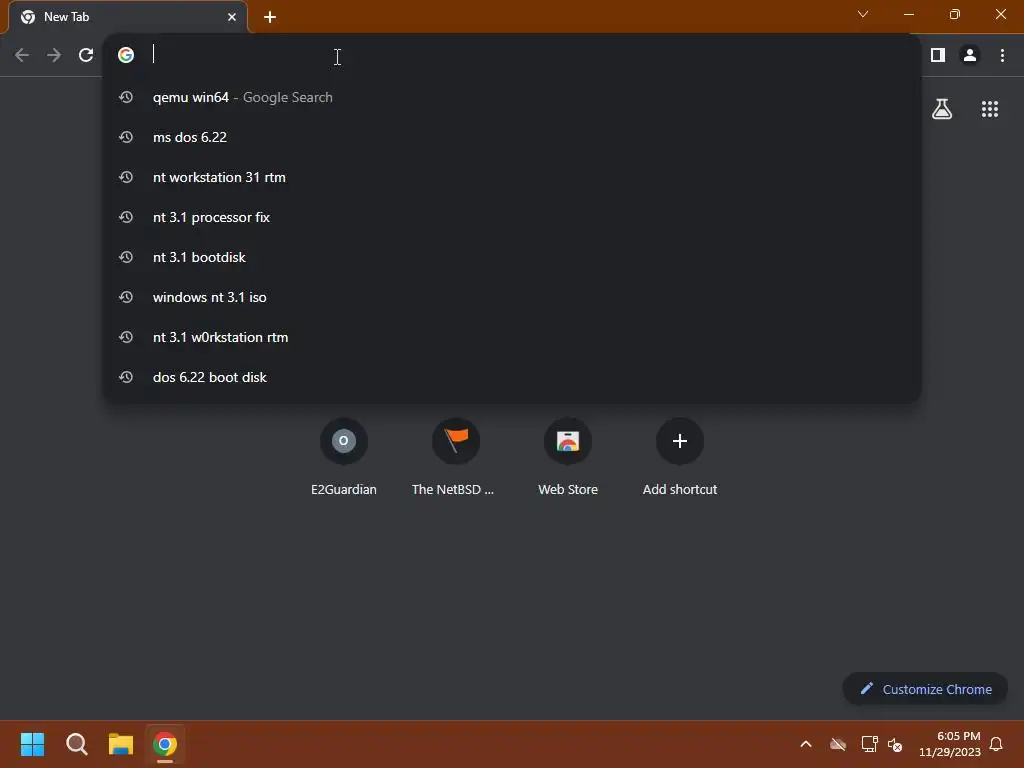1024x768 pixels.
Task: Open the tab search chevron
Action: pyautogui.click(x=863, y=14)
